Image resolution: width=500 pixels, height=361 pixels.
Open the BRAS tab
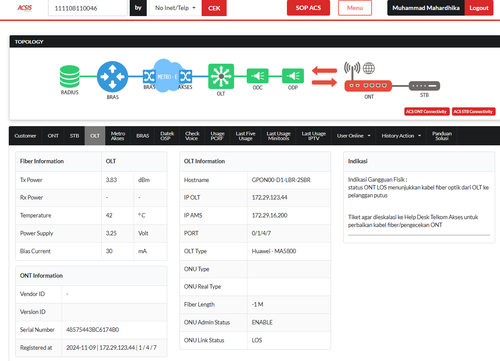(143, 136)
